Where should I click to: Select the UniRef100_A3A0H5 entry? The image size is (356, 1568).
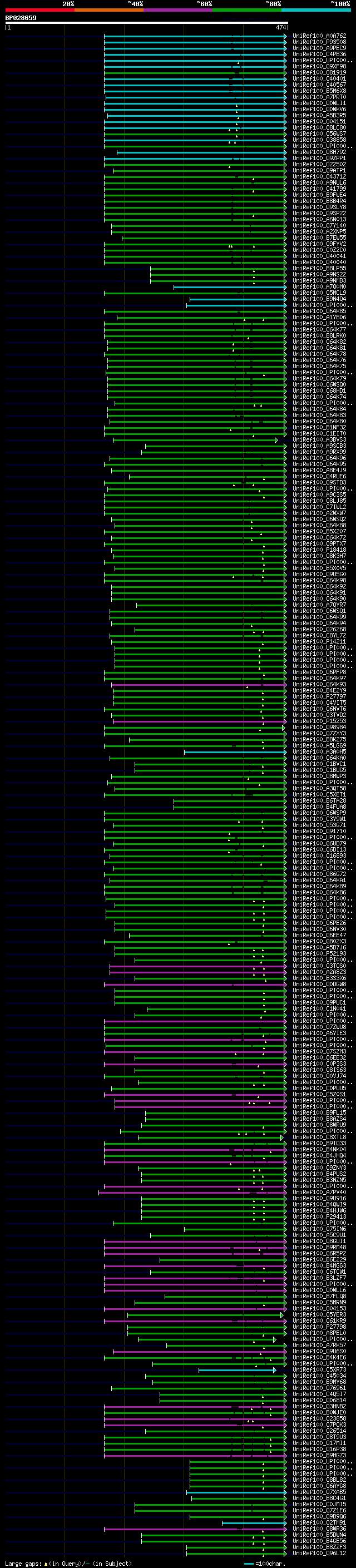pos(319,752)
